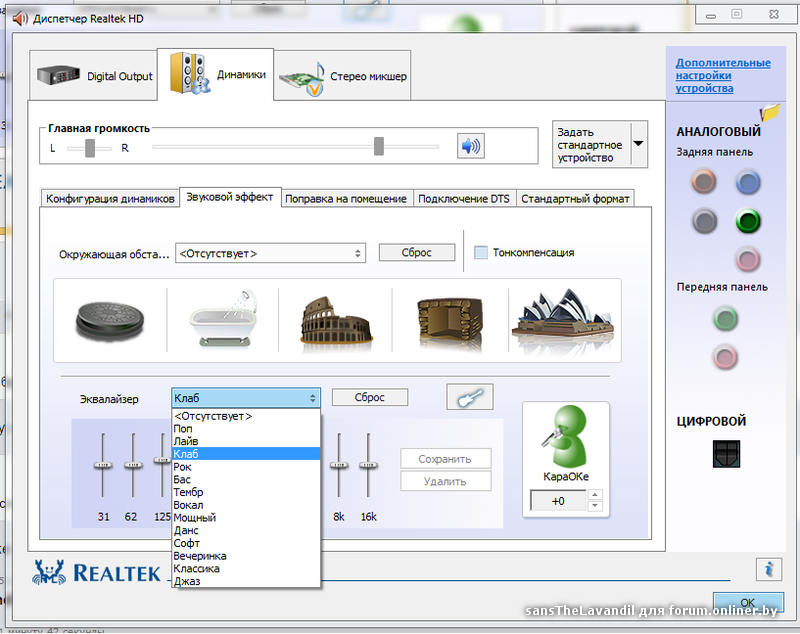Switch to the Стерео микшер tab
Image resolution: width=800 pixels, height=634 pixels.
(x=342, y=75)
